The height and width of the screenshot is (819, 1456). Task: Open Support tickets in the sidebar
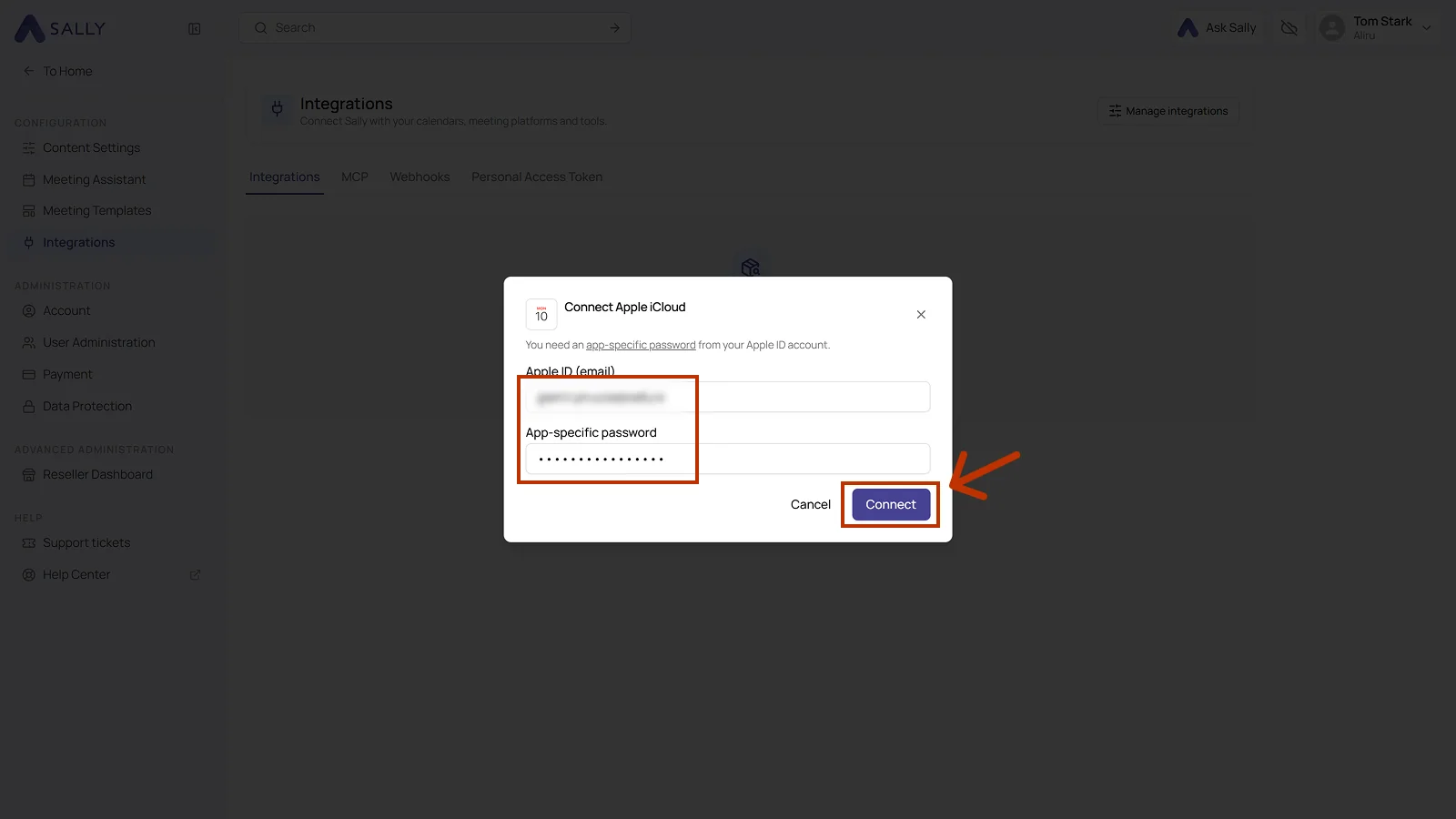point(86,542)
